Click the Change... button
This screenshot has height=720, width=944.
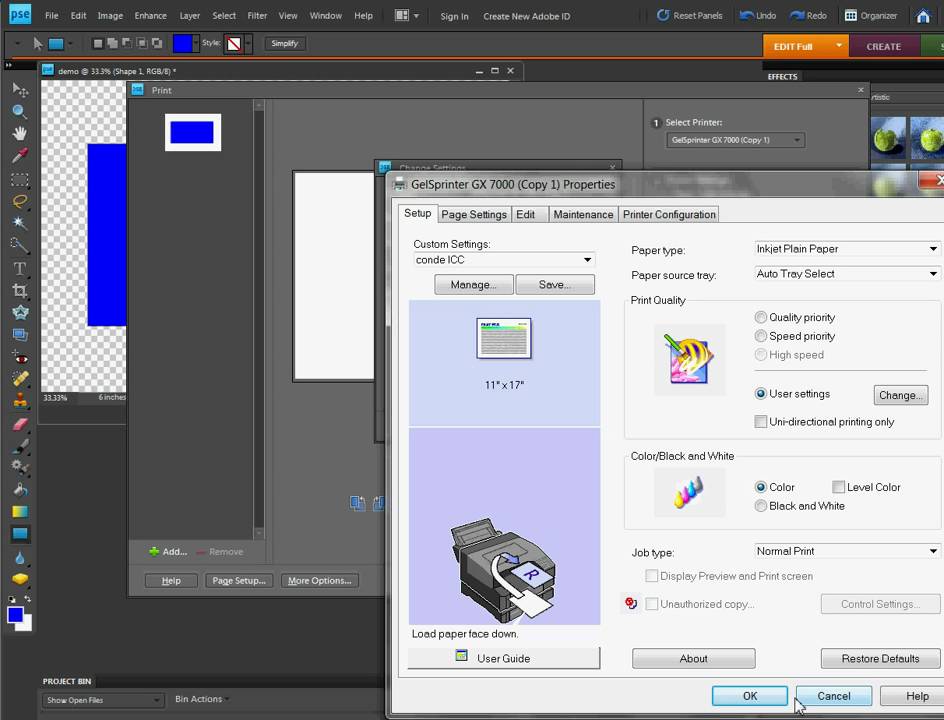901,395
